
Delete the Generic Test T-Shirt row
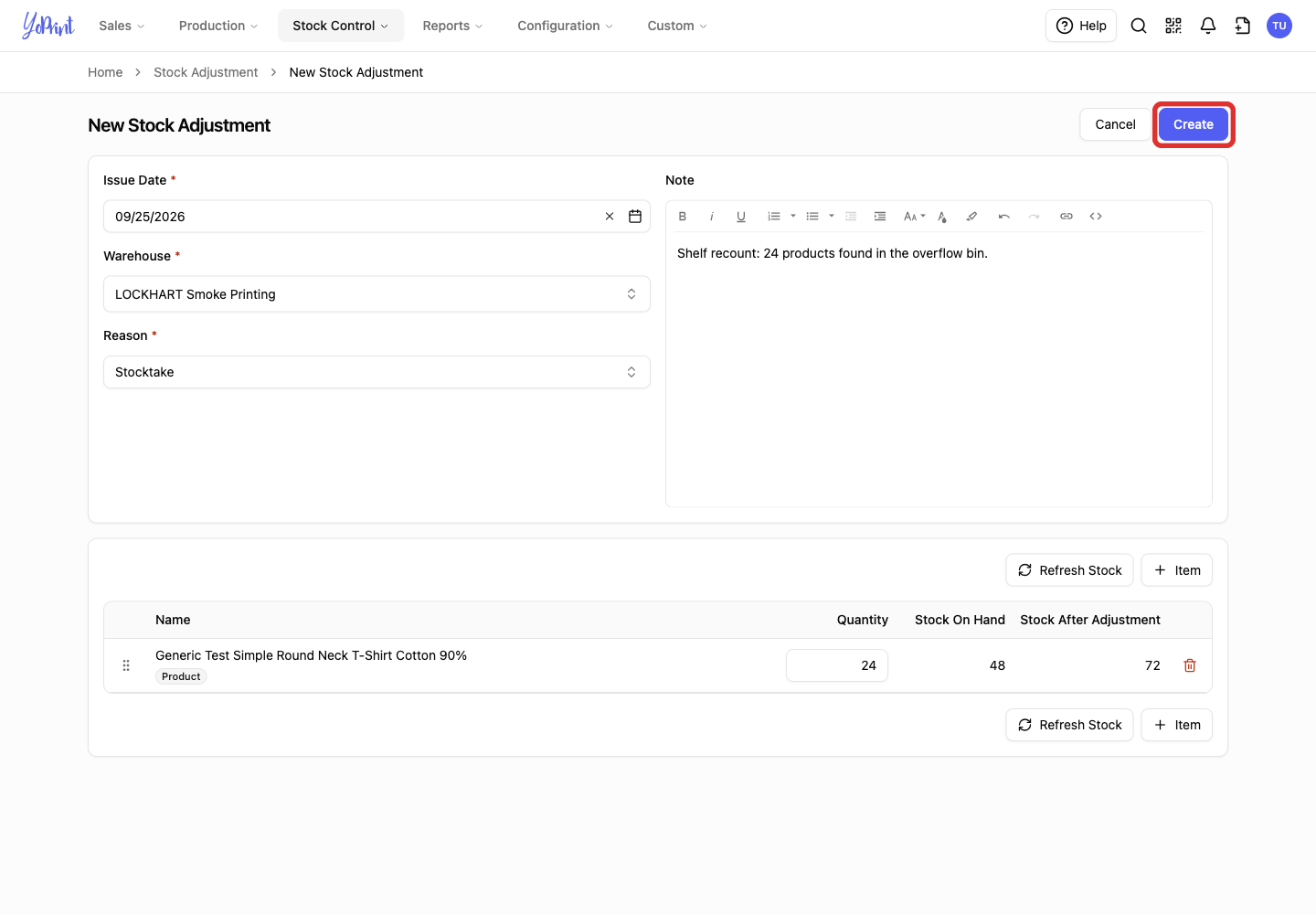[x=1190, y=665]
